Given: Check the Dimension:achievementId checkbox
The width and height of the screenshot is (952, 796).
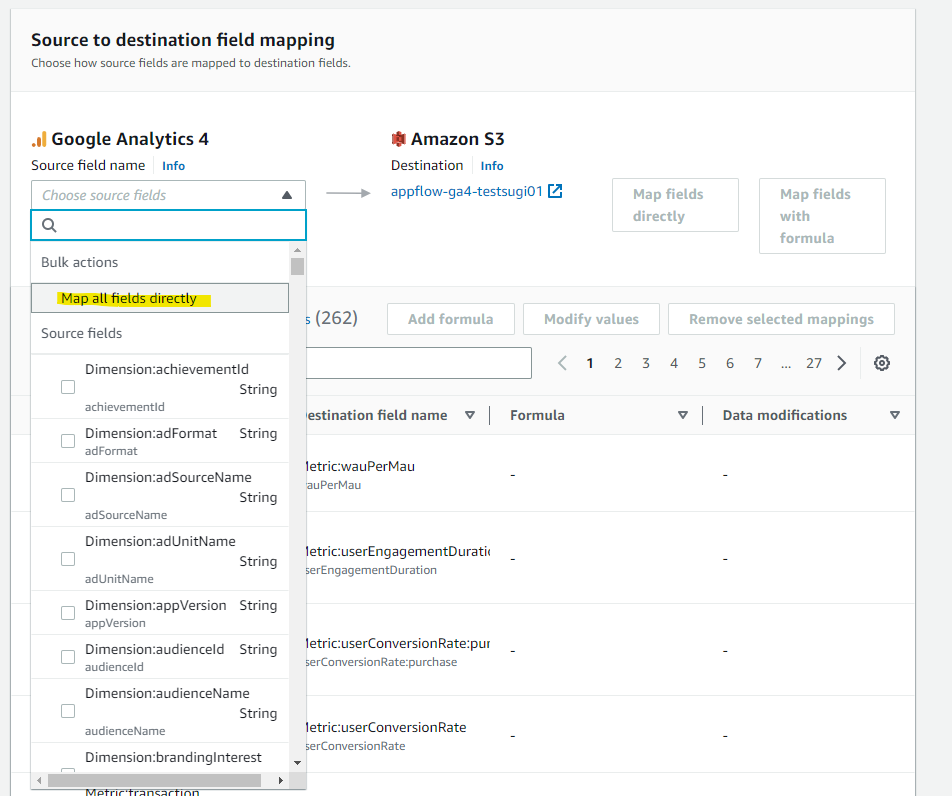Looking at the screenshot, I should pyautogui.click(x=68, y=387).
